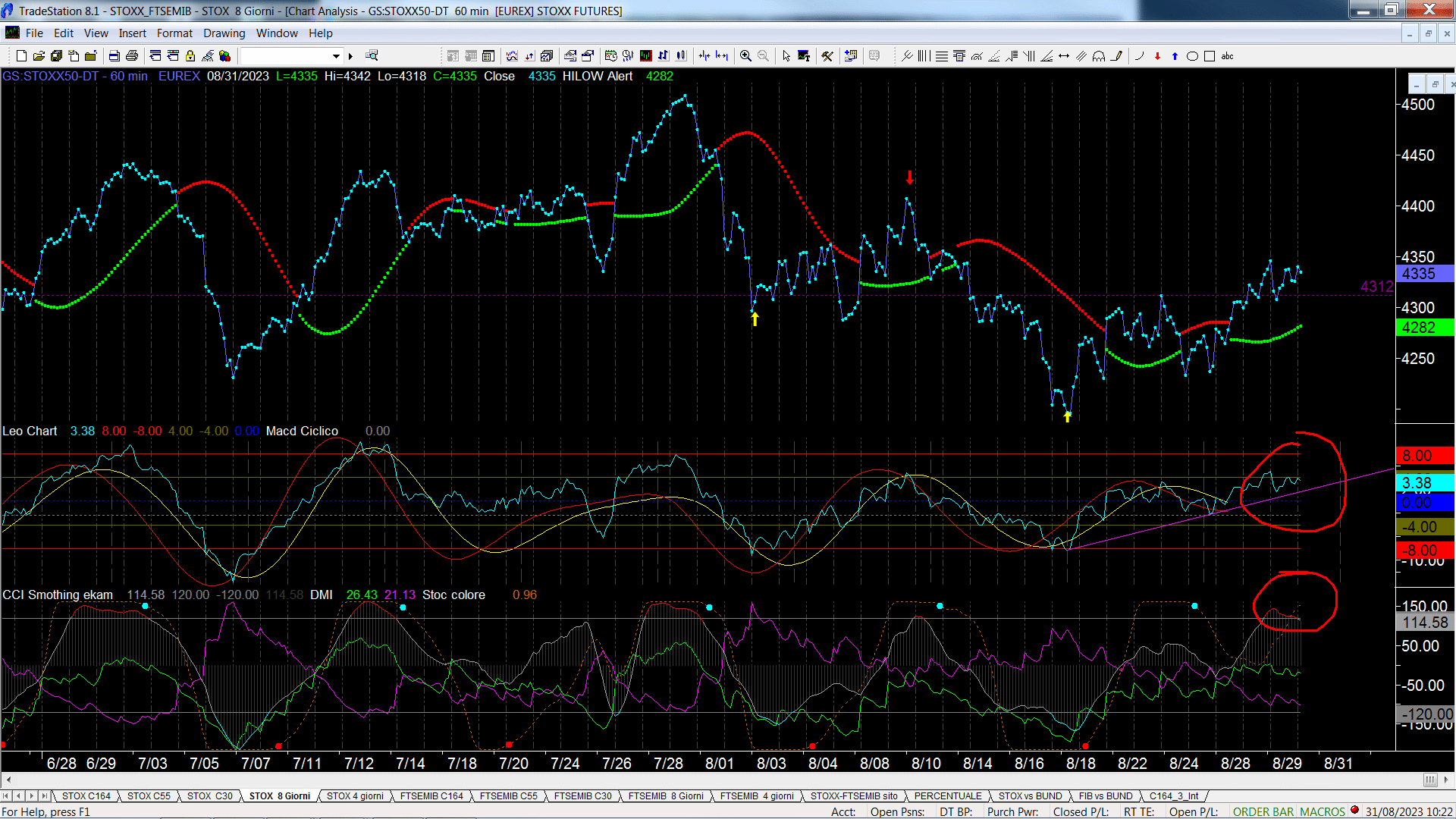Open the Window menu
The height and width of the screenshot is (819, 1456).
[x=277, y=33]
